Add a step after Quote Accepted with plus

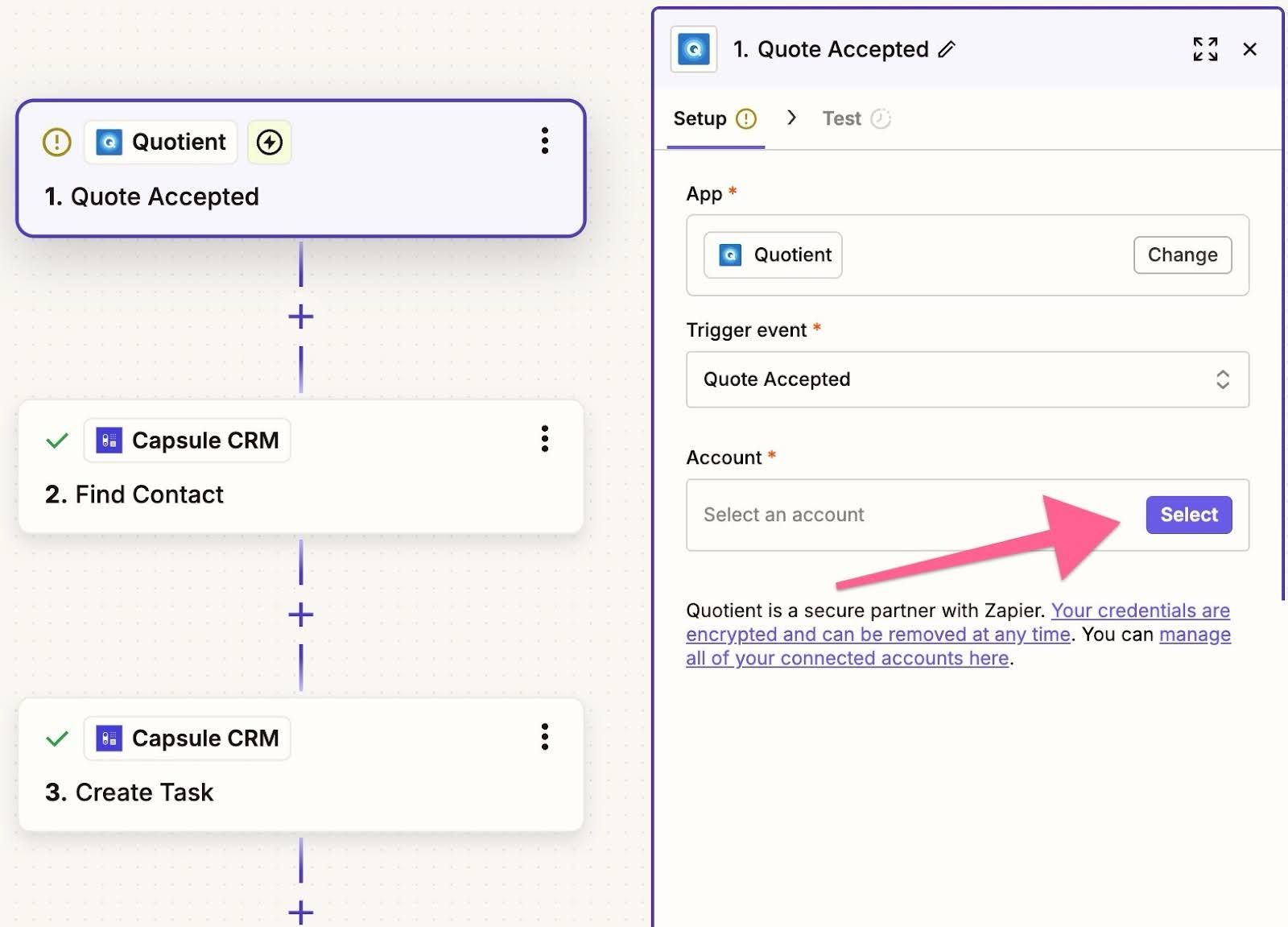point(300,317)
